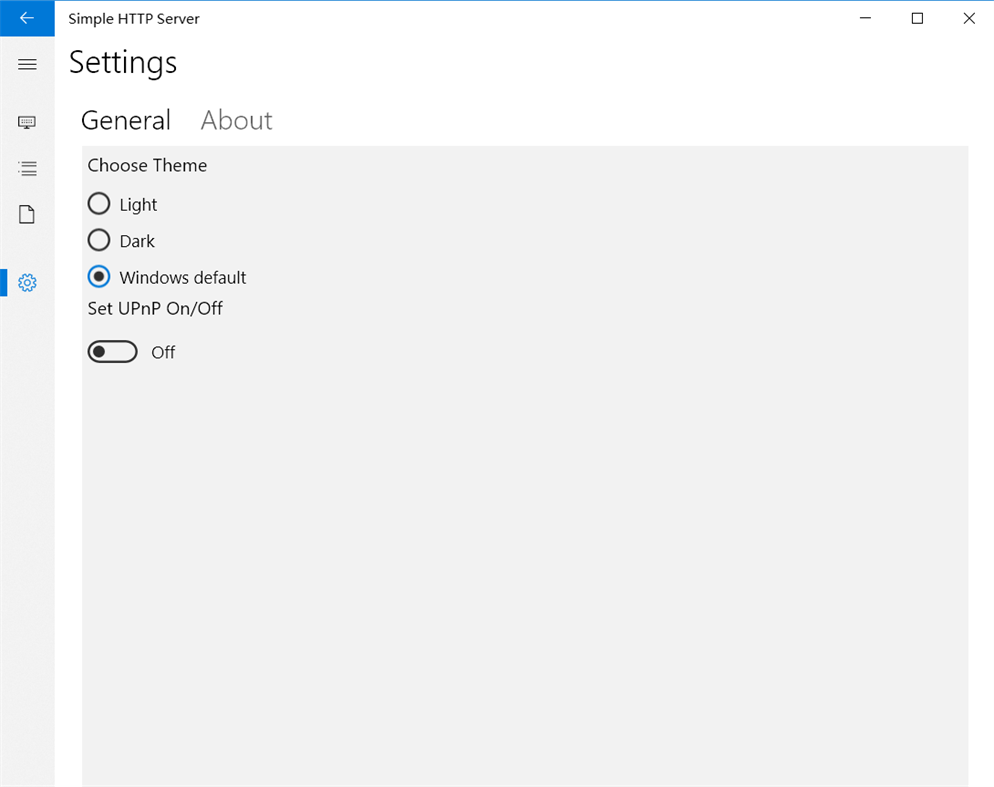Screen dimensions: 994x787
Task: Close the Simple HTTP Server app
Action: click(x=968, y=18)
